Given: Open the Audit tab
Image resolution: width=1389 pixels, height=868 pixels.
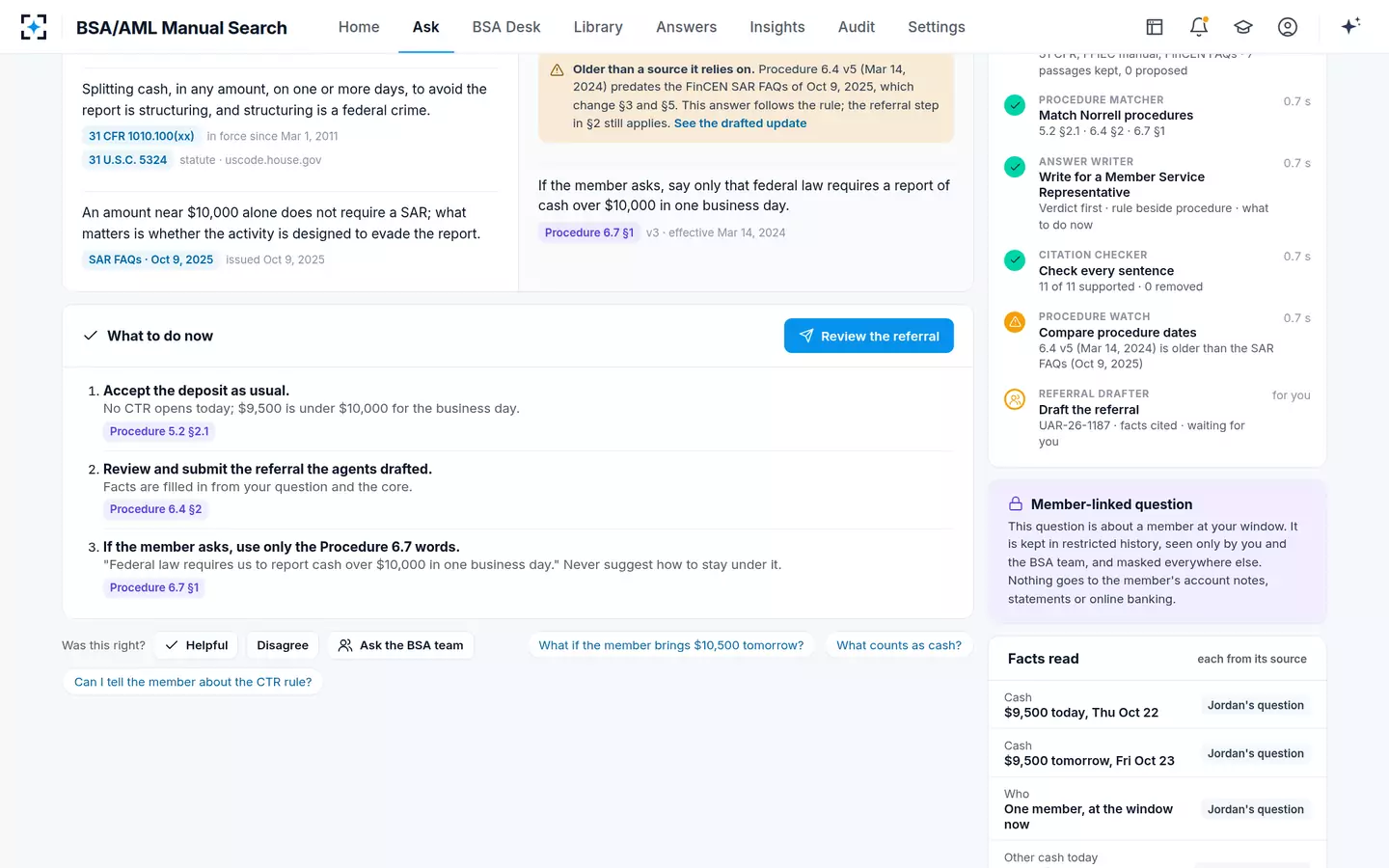Looking at the screenshot, I should [x=857, y=27].
